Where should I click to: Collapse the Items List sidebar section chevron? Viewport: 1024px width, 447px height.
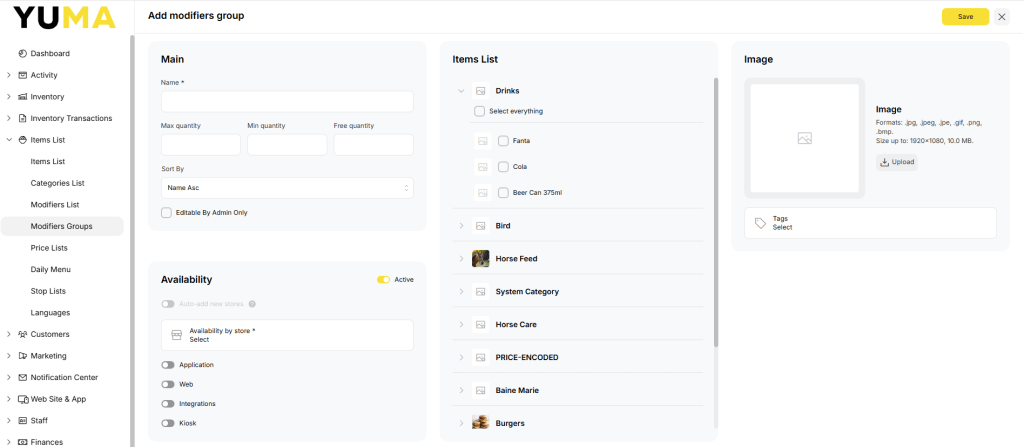[8, 140]
